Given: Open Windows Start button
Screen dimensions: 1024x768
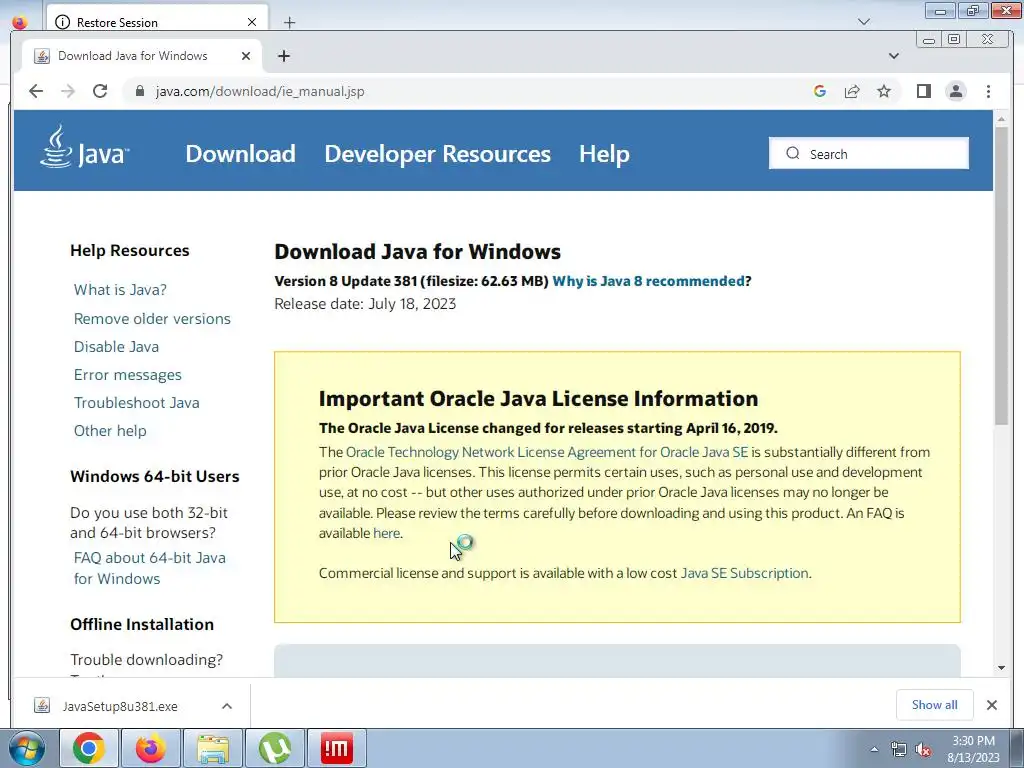Looking at the screenshot, I should point(26,748).
